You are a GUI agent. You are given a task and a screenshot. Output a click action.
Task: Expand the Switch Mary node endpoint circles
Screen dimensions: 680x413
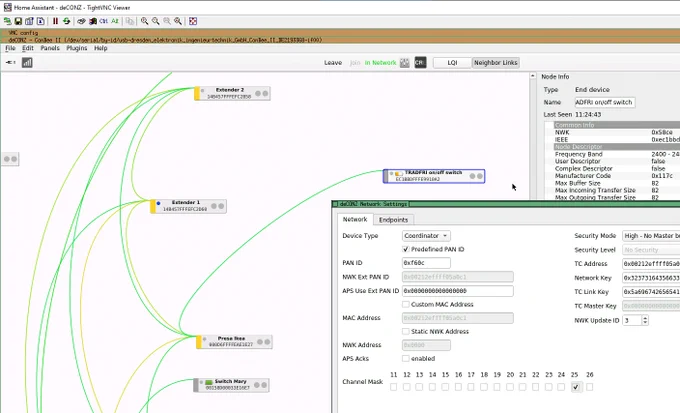coord(261,385)
